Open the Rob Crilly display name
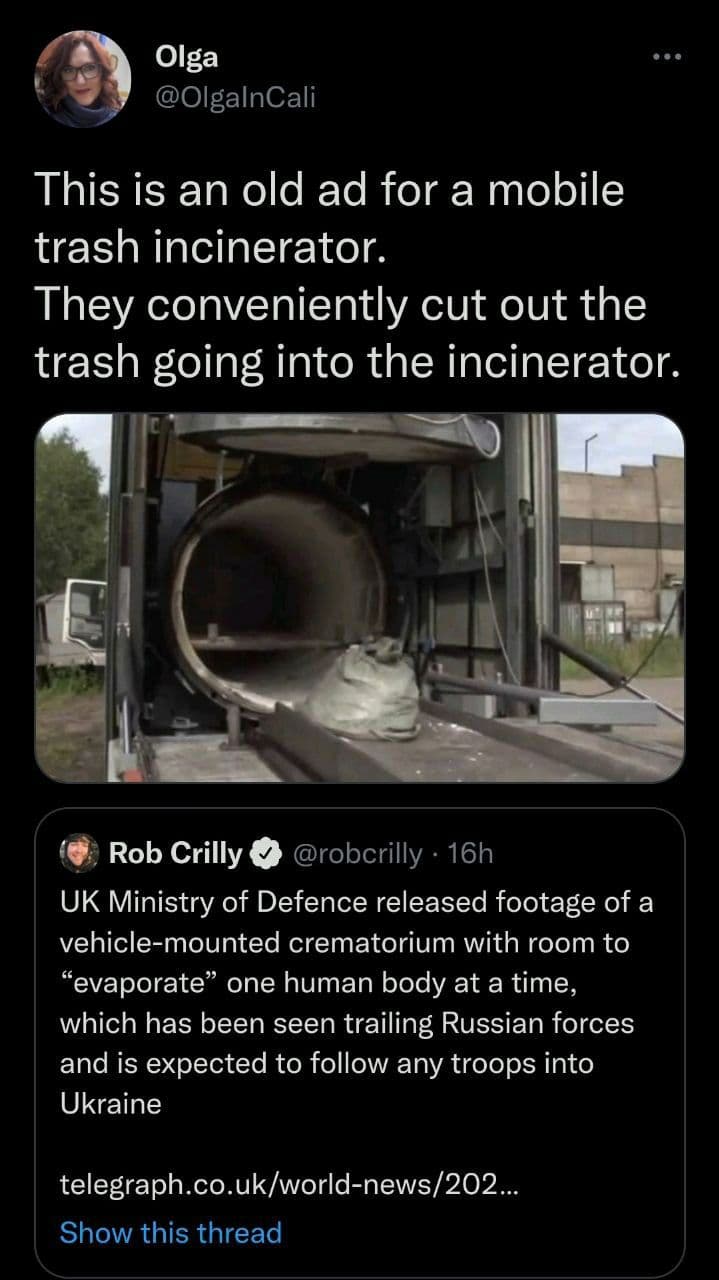 (x=175, y=853)
